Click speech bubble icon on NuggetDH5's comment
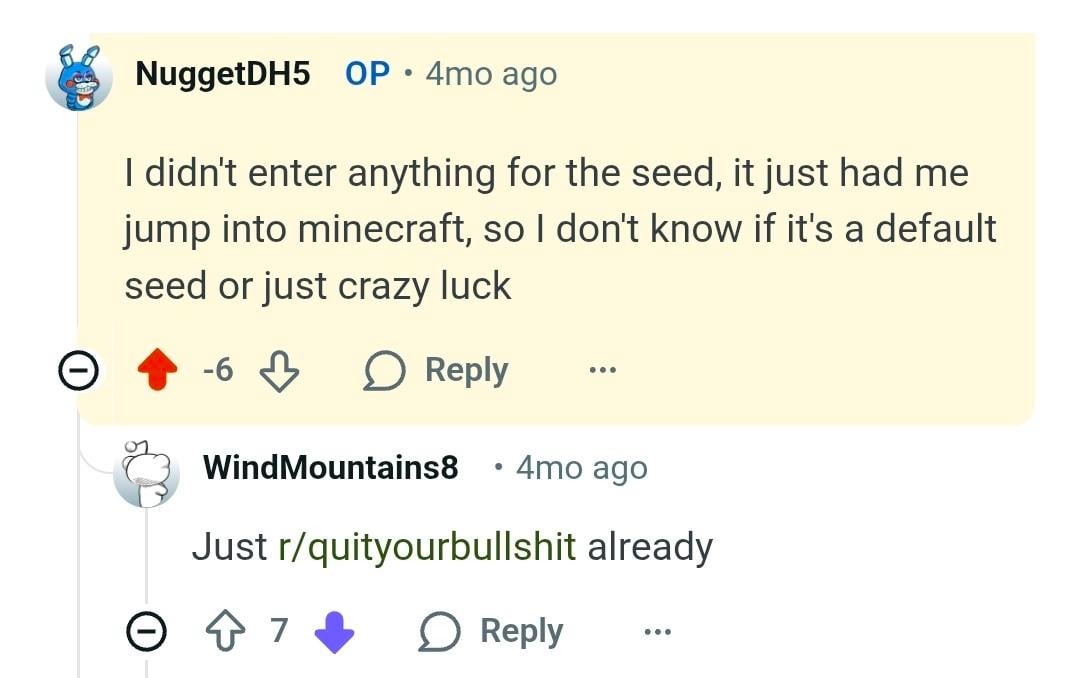 [x=382, y=371]
